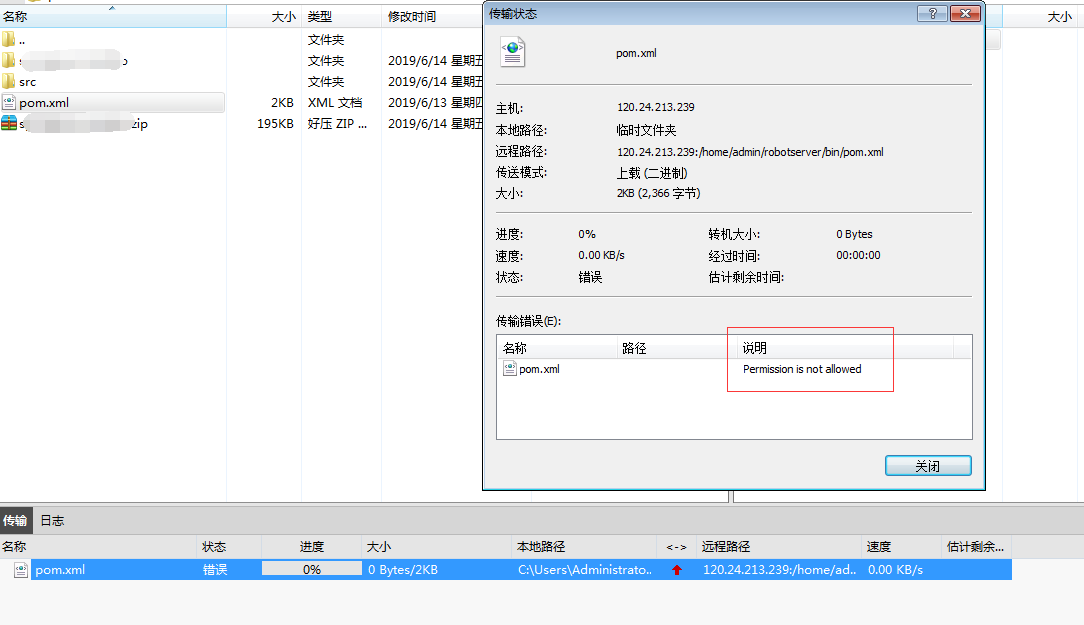This screenshot has height=625, width=1084.
Task: Click the 名称 column header in error list
Action: tap(557, 348)
